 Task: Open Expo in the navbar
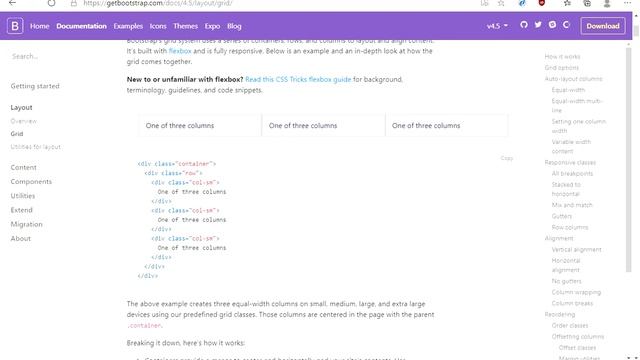point(212,26)
